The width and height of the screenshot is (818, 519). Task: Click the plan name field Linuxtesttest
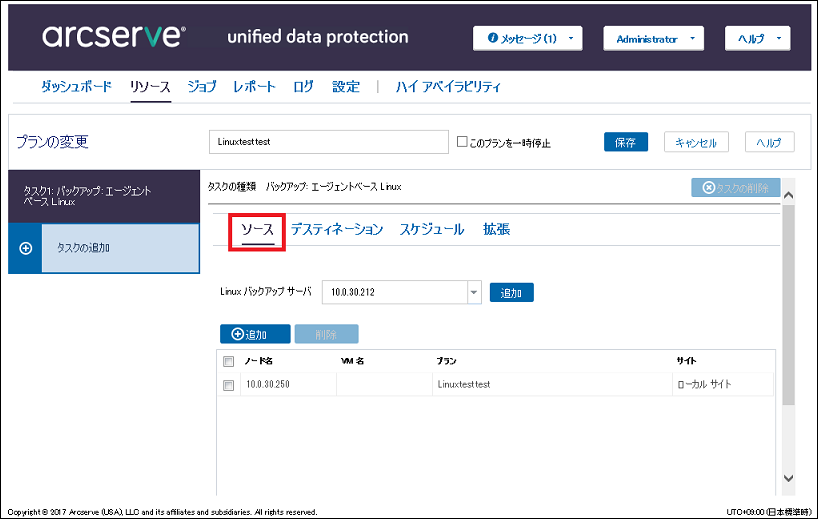(x=329, y=142)
